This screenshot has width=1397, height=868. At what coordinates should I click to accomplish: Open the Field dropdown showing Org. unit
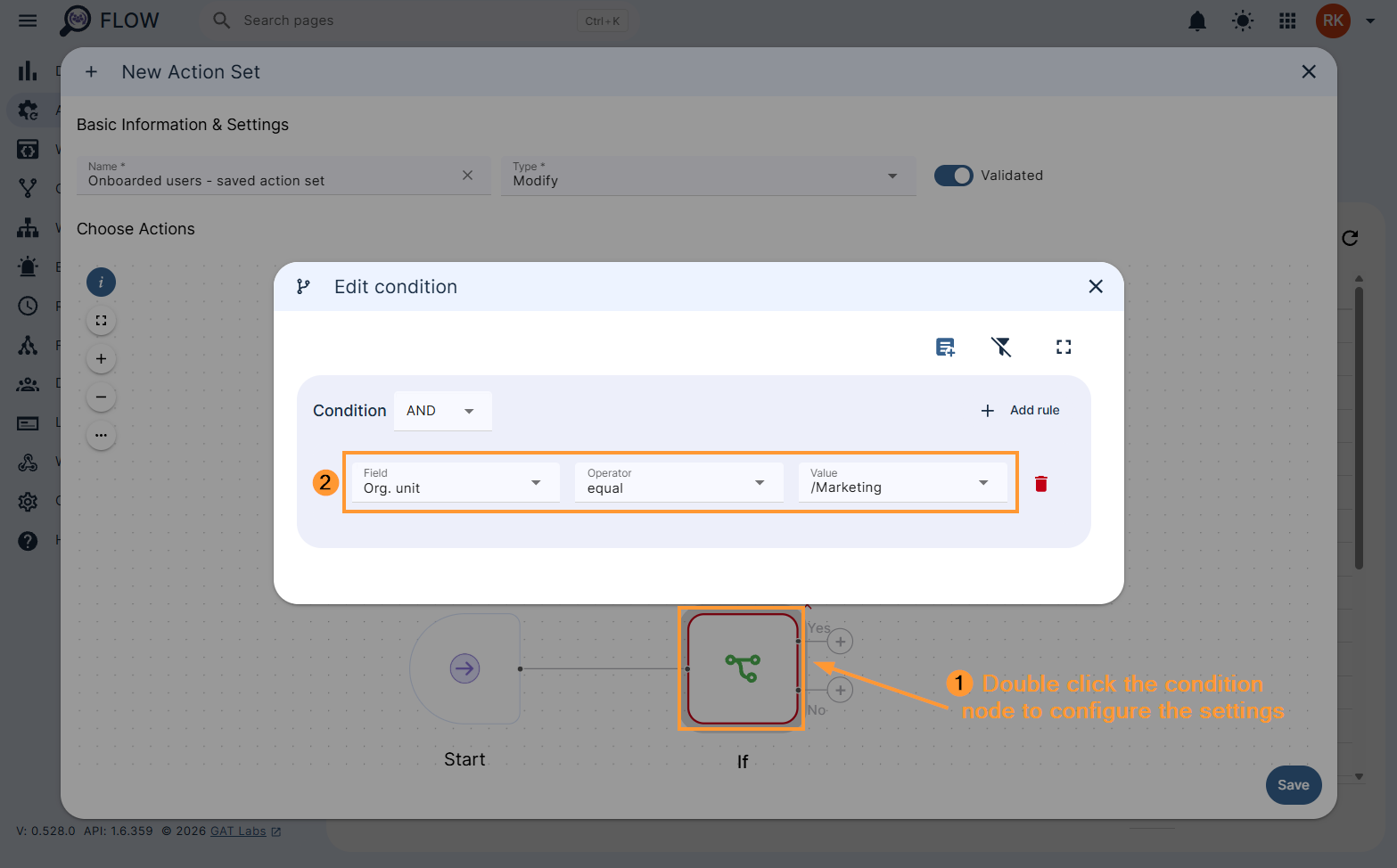(456, 482)
